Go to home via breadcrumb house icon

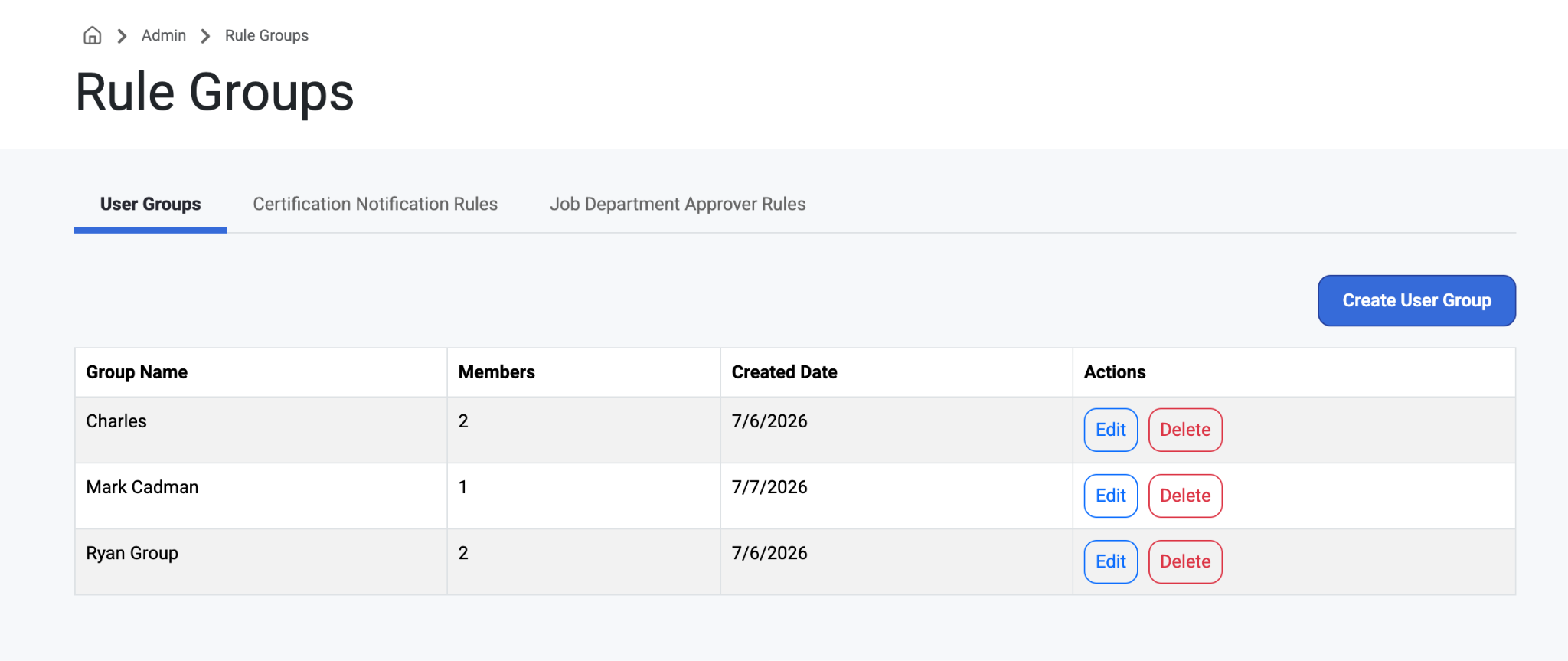(x=92, y=35)
